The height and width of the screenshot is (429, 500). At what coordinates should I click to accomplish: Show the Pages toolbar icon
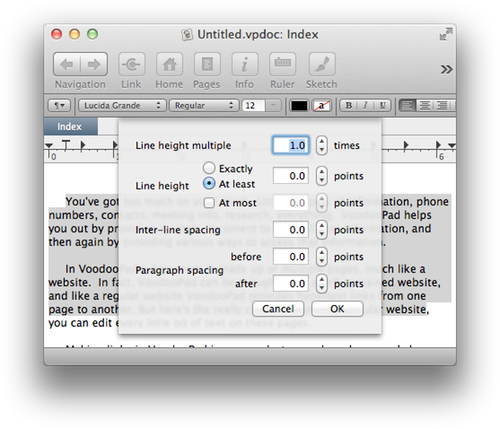[x=207, y=64]
